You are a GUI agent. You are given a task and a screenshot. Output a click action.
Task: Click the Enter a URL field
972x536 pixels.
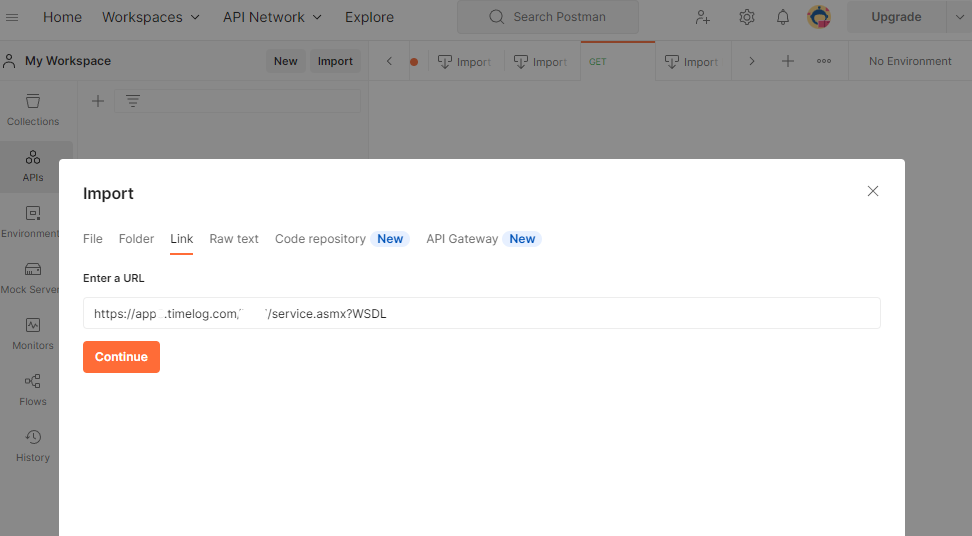(x=481, y=313)
